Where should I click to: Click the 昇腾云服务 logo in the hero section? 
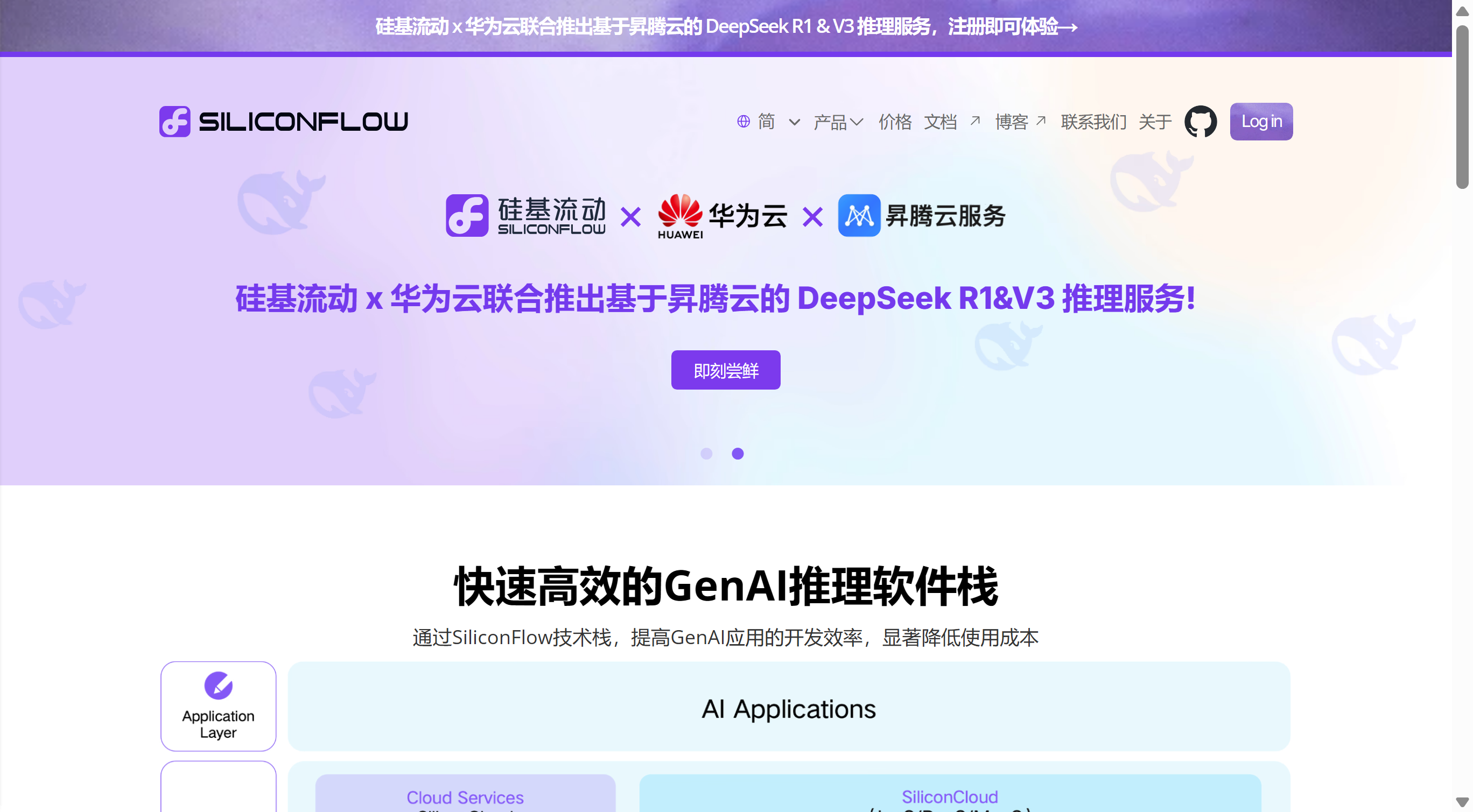coord(921,216)
